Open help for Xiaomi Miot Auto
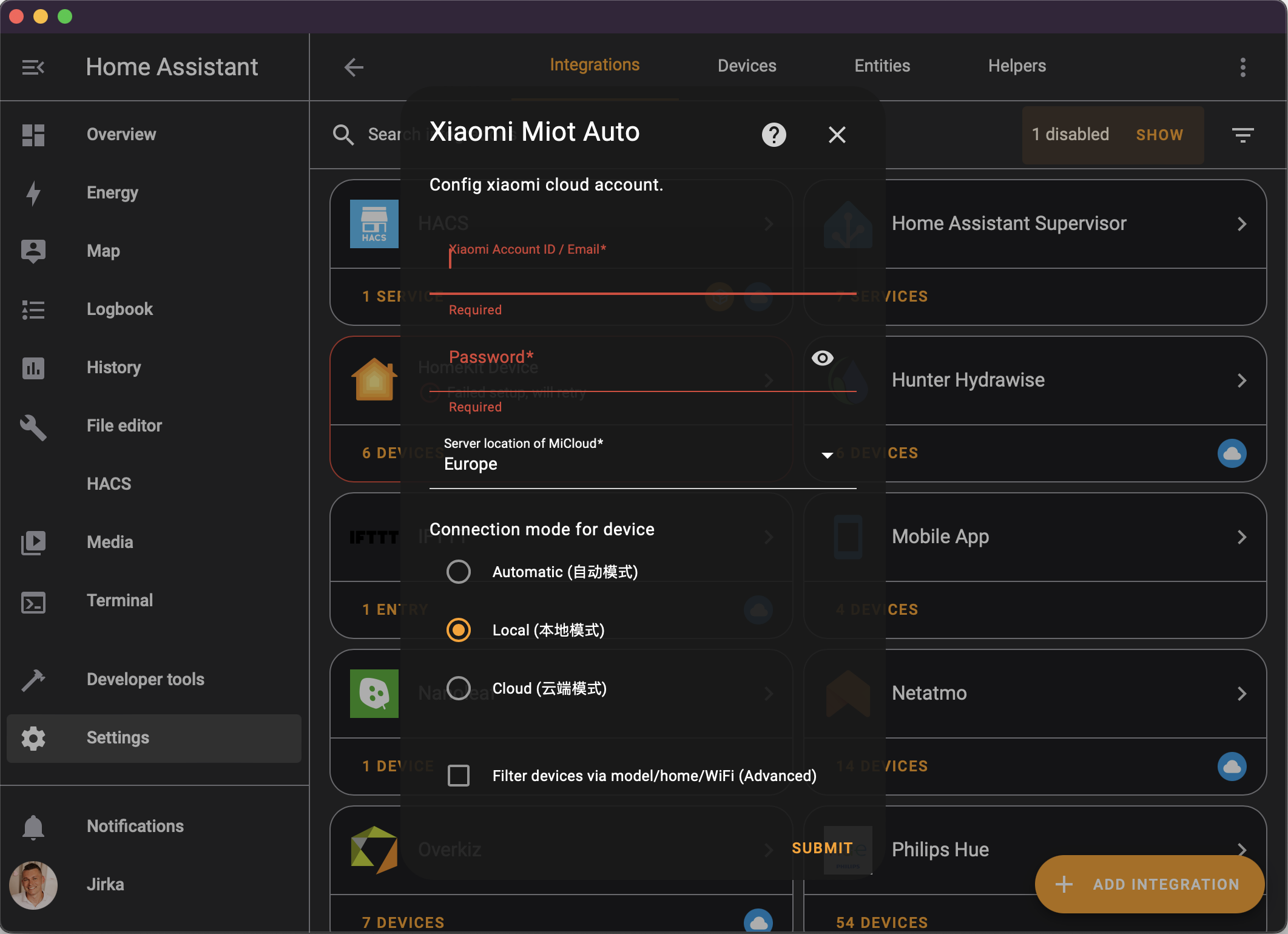This screenshot has height=934, width=1288. point(774,135)
